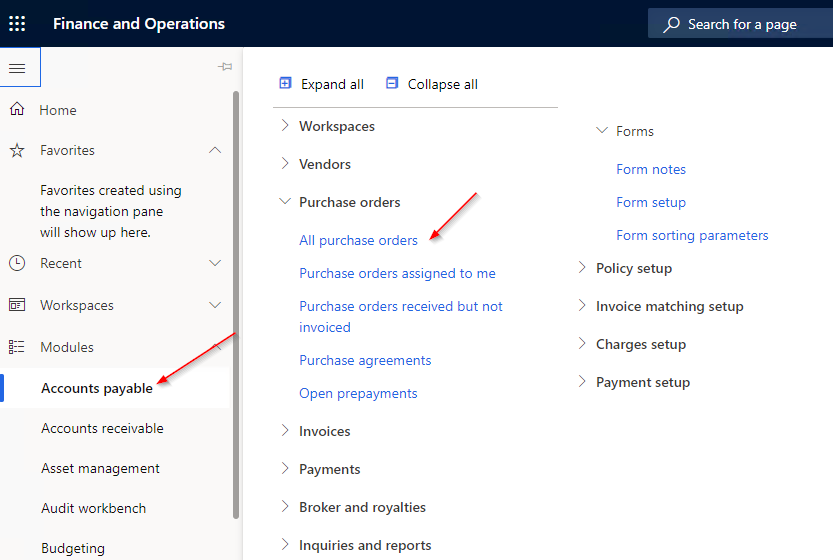Open Form sorting parameters link
Screen dimensions: 833x560
[692, 235]
